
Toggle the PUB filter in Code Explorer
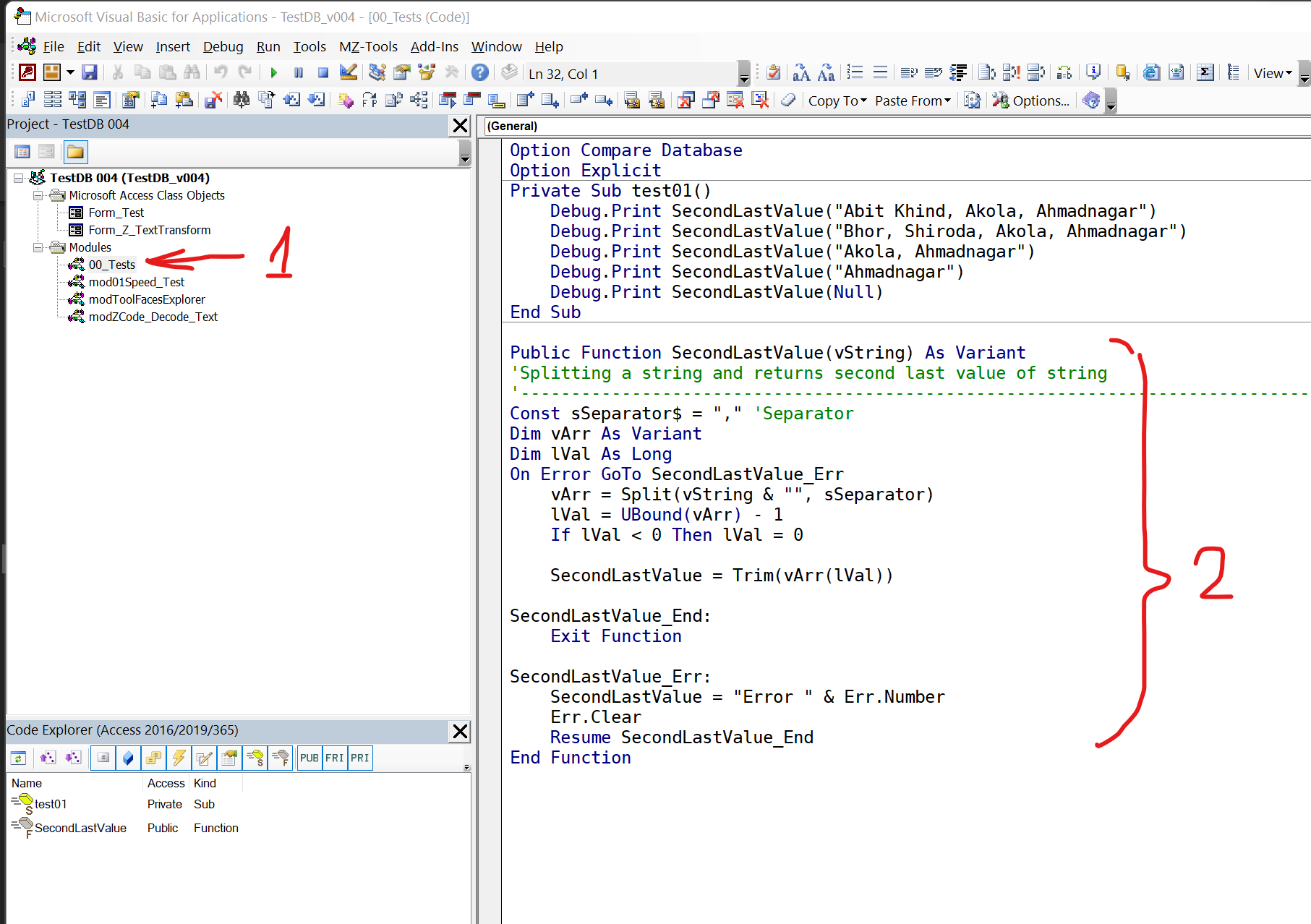point(309,758)
